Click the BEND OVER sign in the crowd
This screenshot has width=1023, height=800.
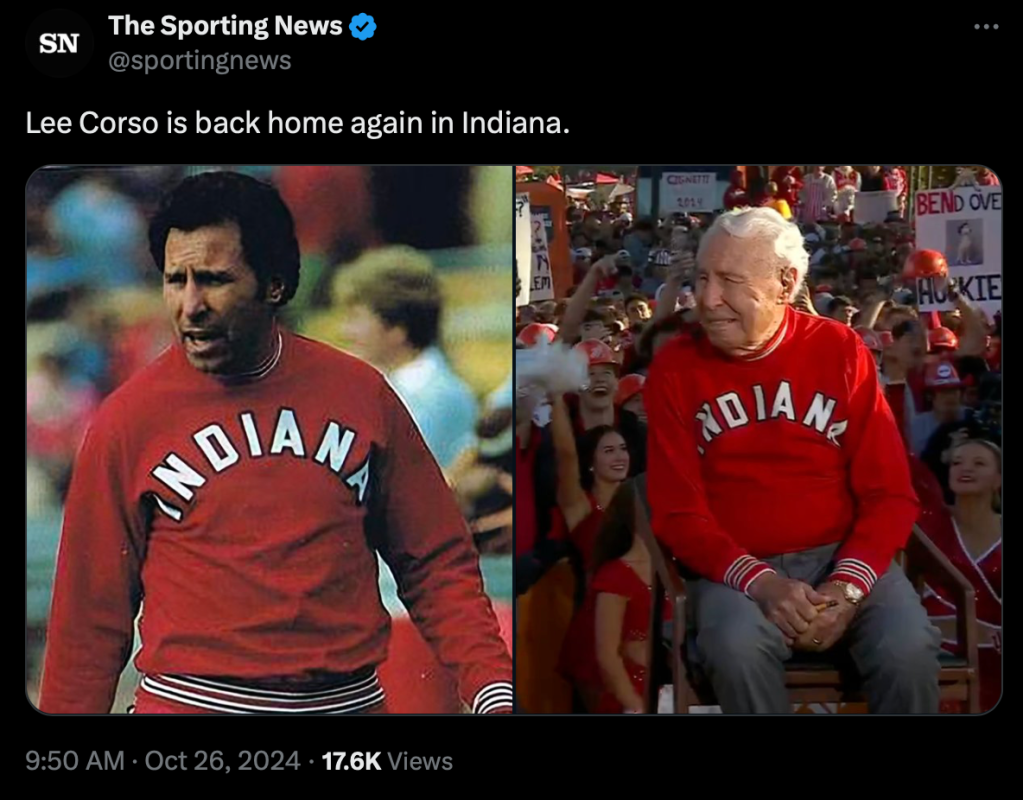coord(958,204)
